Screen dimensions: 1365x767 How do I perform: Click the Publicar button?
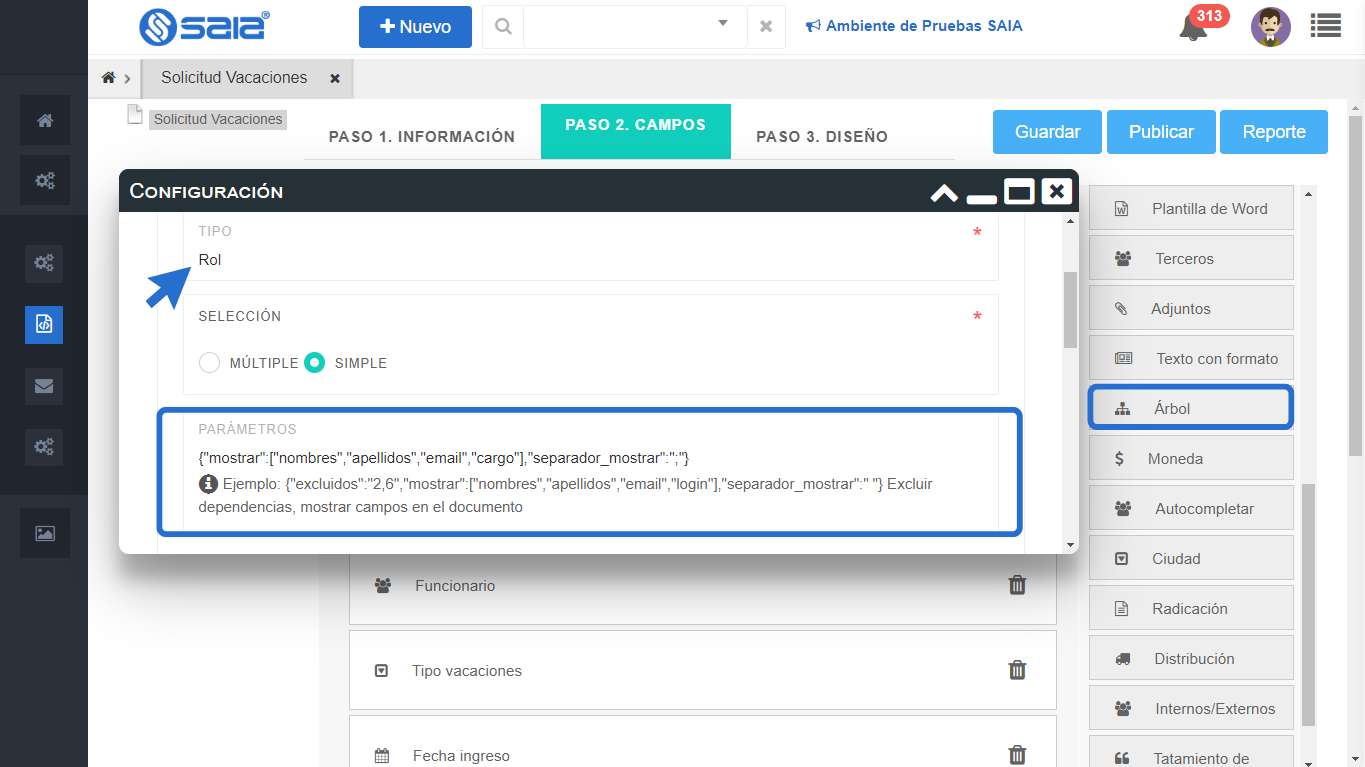tap(1161, 132)
